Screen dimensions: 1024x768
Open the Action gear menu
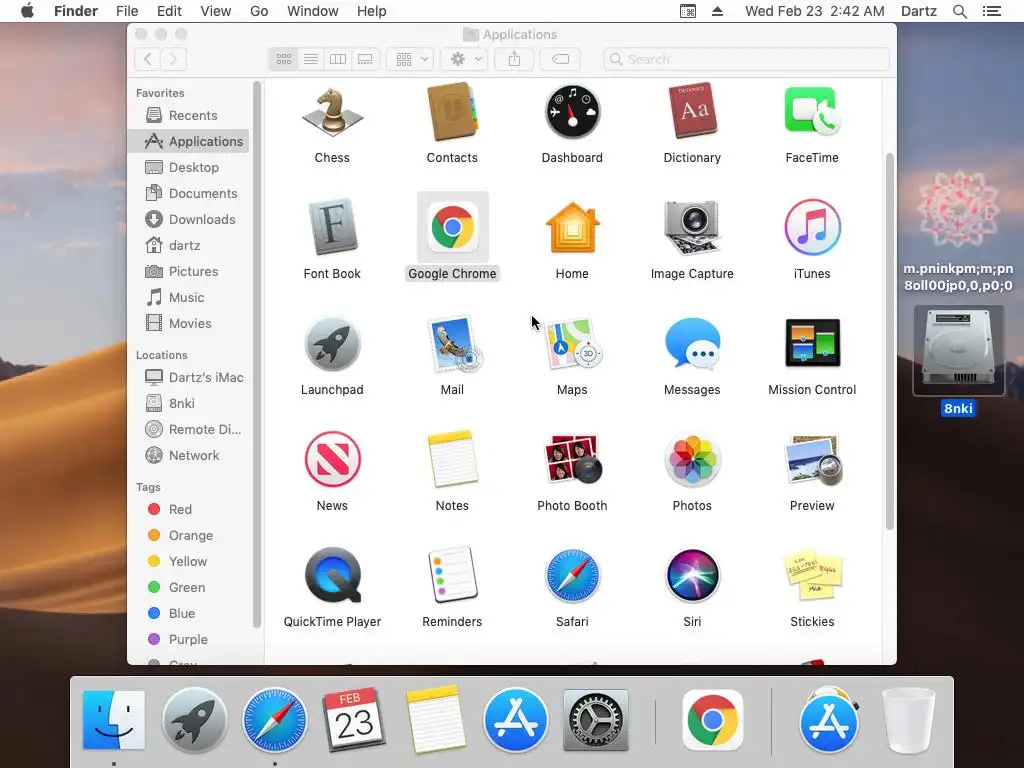click(x=464, y=59)
